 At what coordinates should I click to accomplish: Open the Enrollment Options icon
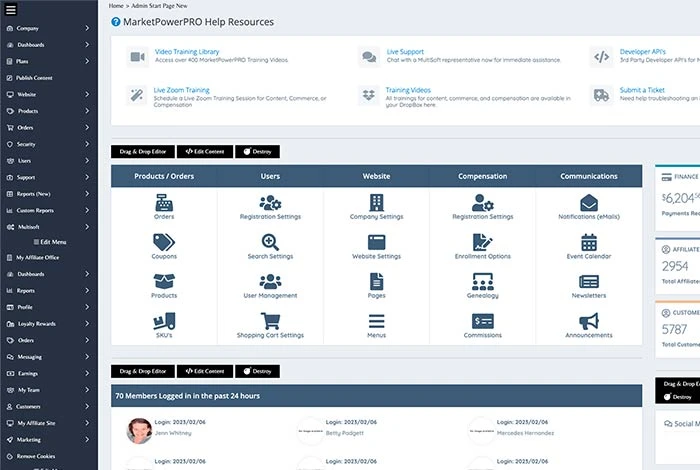click(x=483, y=242)
